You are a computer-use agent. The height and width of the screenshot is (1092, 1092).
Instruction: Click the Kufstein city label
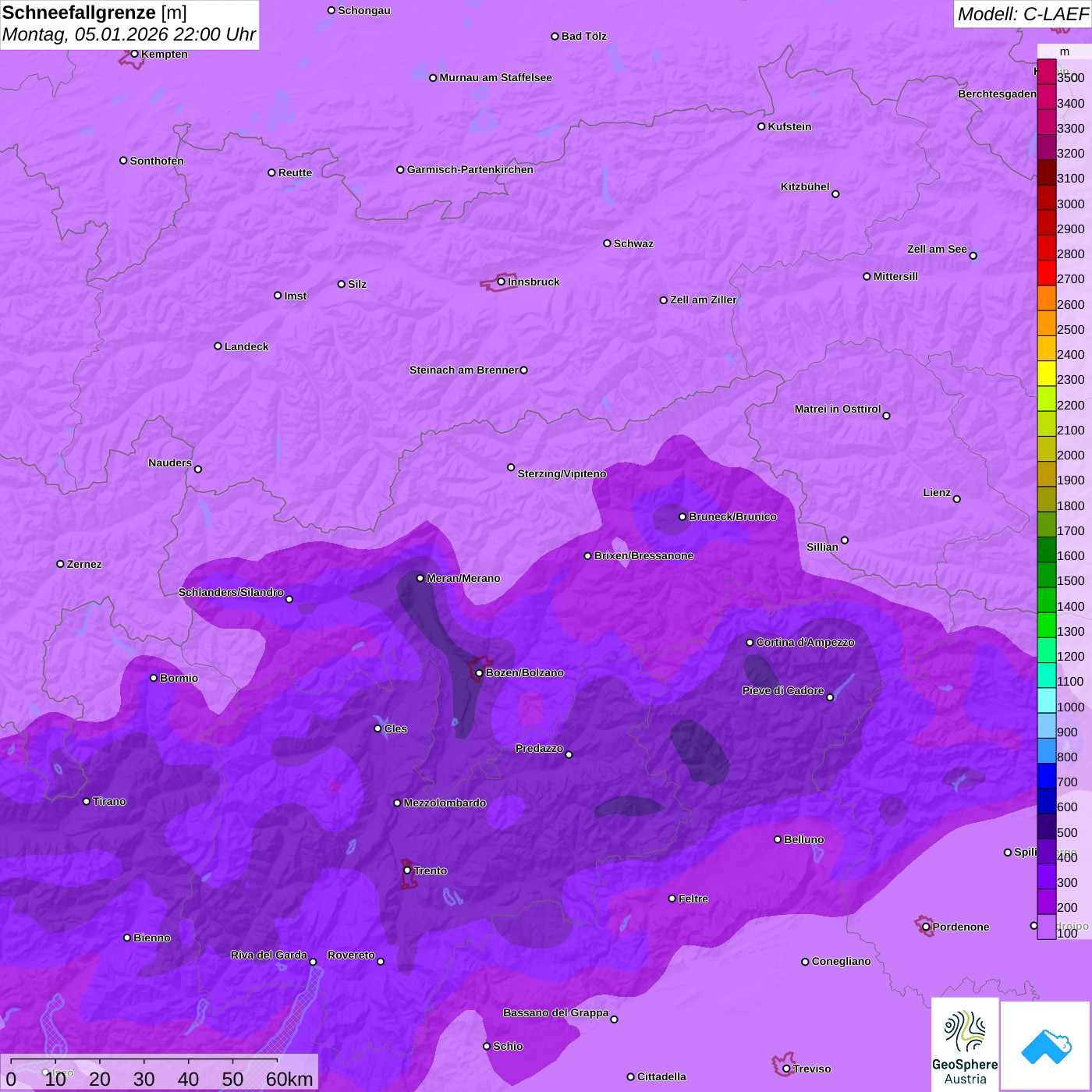click(x=789, y=126)
